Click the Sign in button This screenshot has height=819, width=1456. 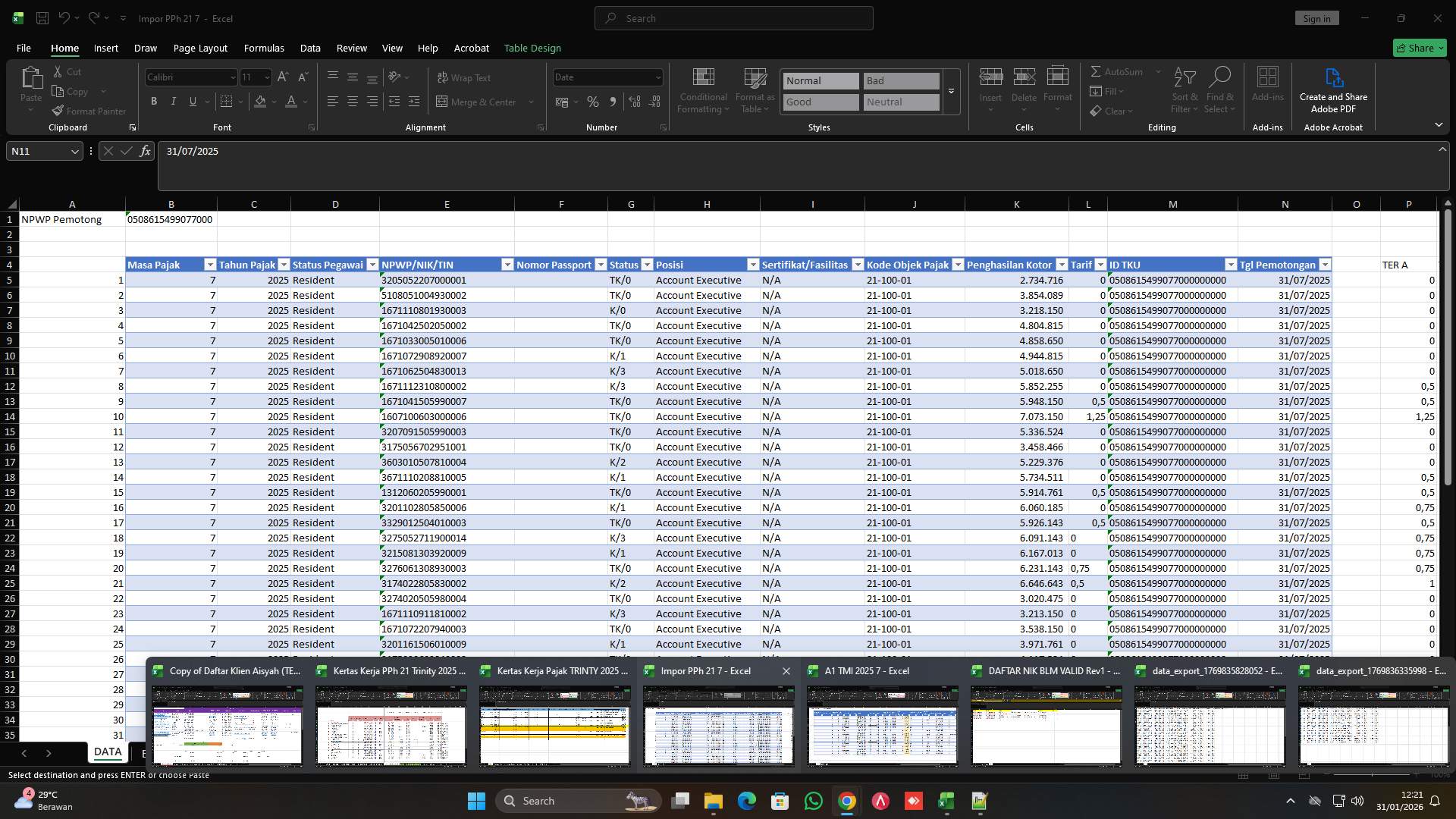1316,17
